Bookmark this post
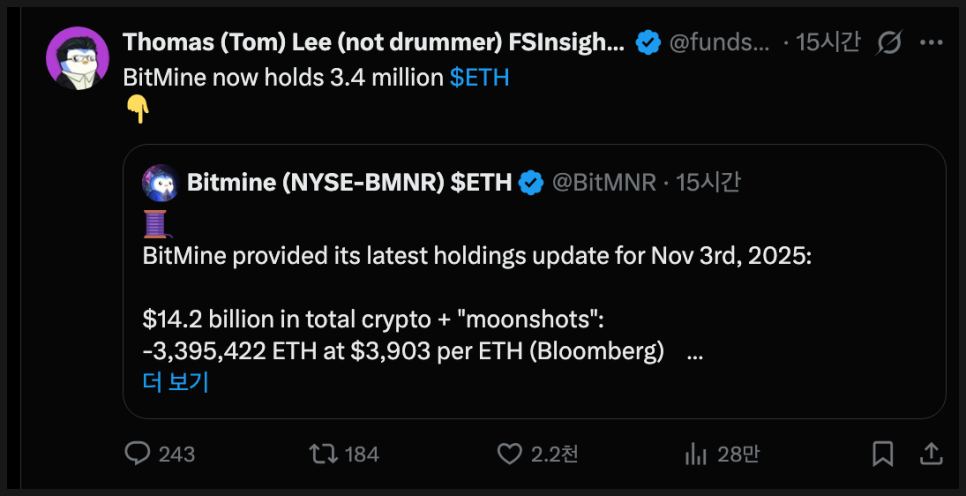This screenshot has height=496, width=966. click(x=882, y=454)
